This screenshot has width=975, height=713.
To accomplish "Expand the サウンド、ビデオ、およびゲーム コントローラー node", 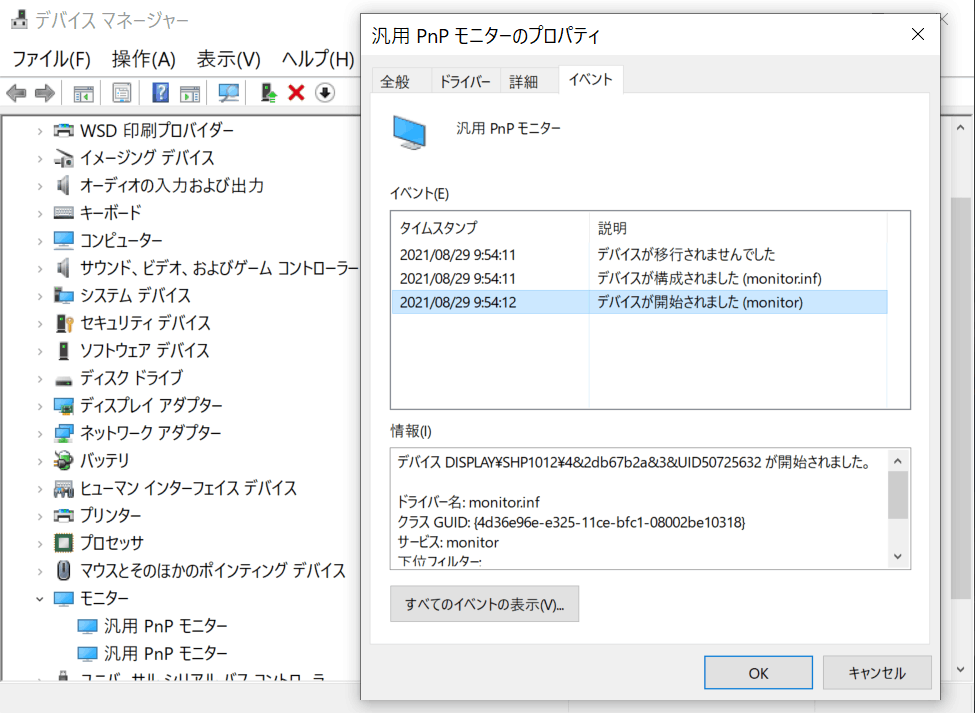I will pos(40,268).
